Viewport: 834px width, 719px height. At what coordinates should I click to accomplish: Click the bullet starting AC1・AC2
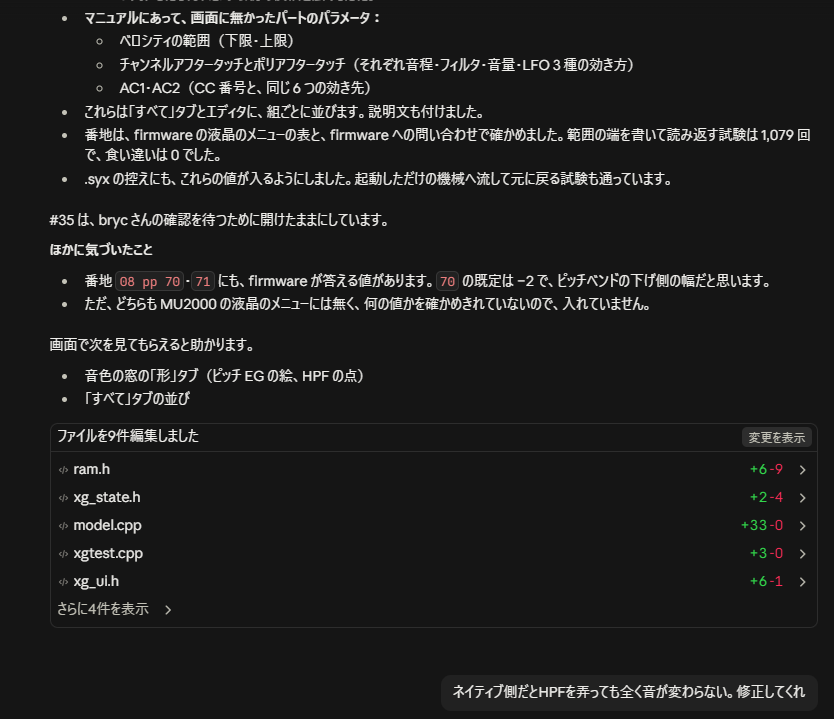click(245, 88)
